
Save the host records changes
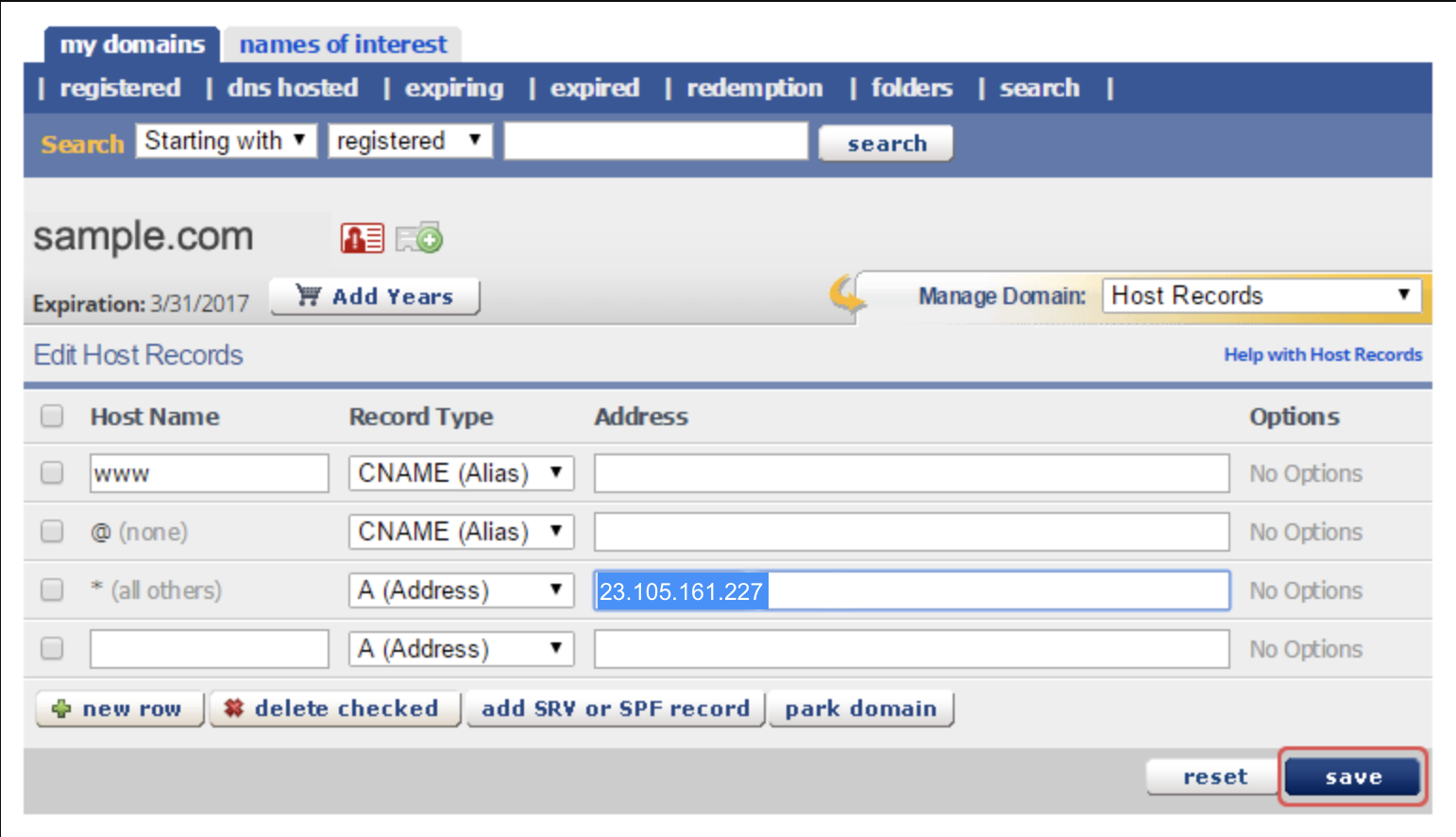pyautogui.click(x=1352, y=777)
